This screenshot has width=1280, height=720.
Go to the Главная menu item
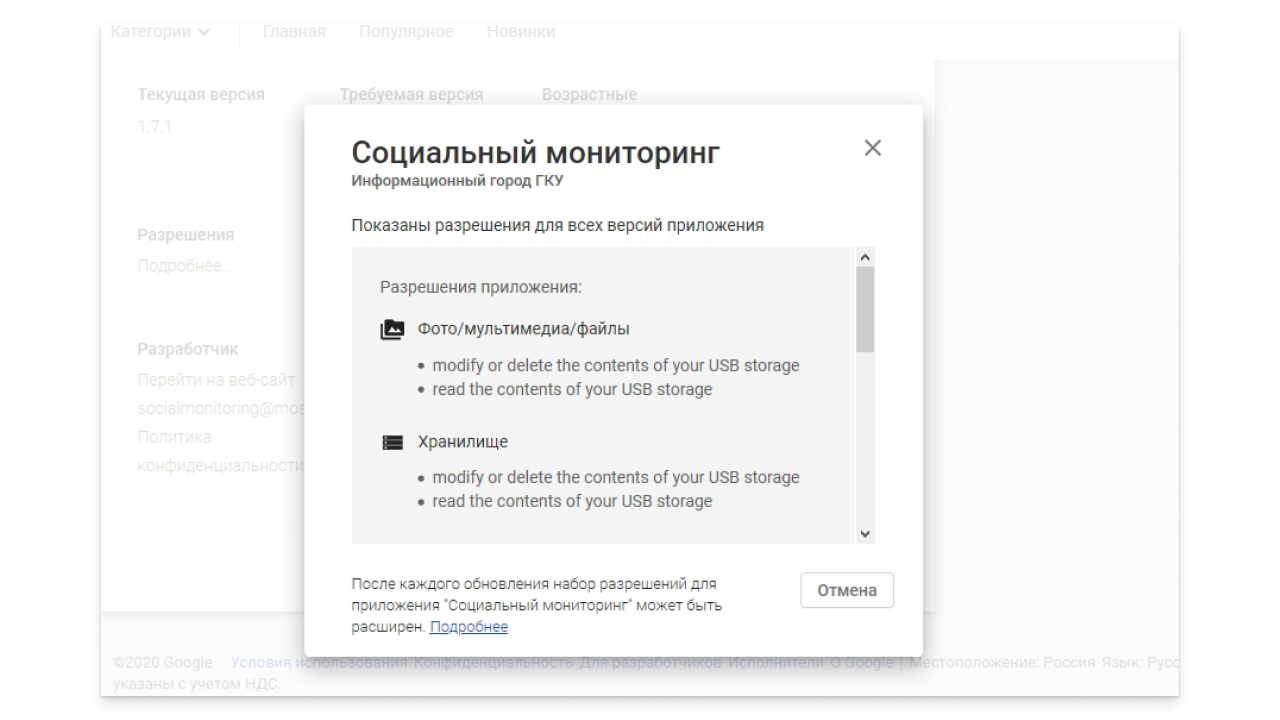point(294,31)
